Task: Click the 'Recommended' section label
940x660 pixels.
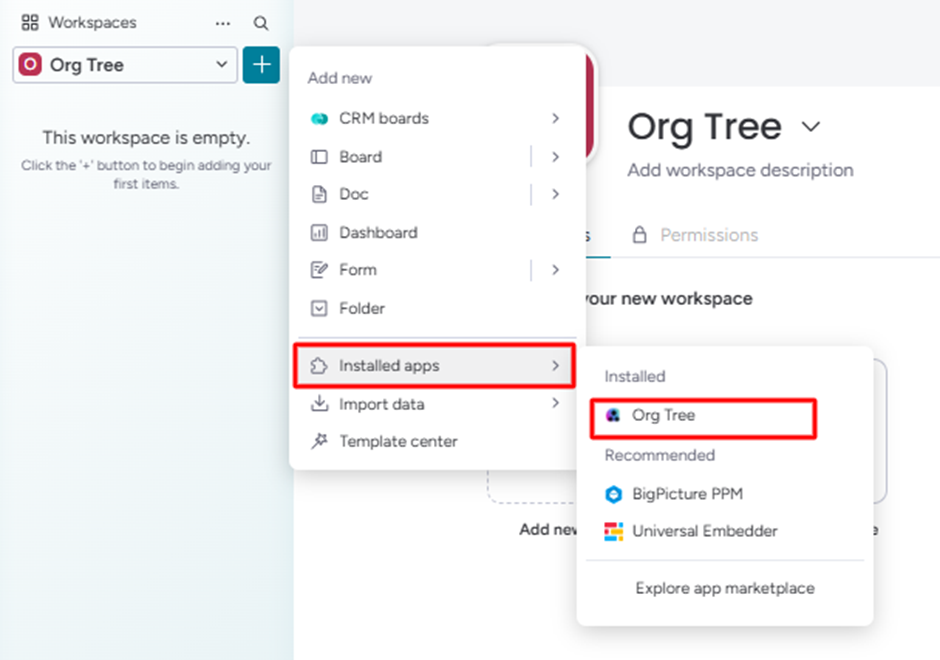Action: (x=659, y=456)
